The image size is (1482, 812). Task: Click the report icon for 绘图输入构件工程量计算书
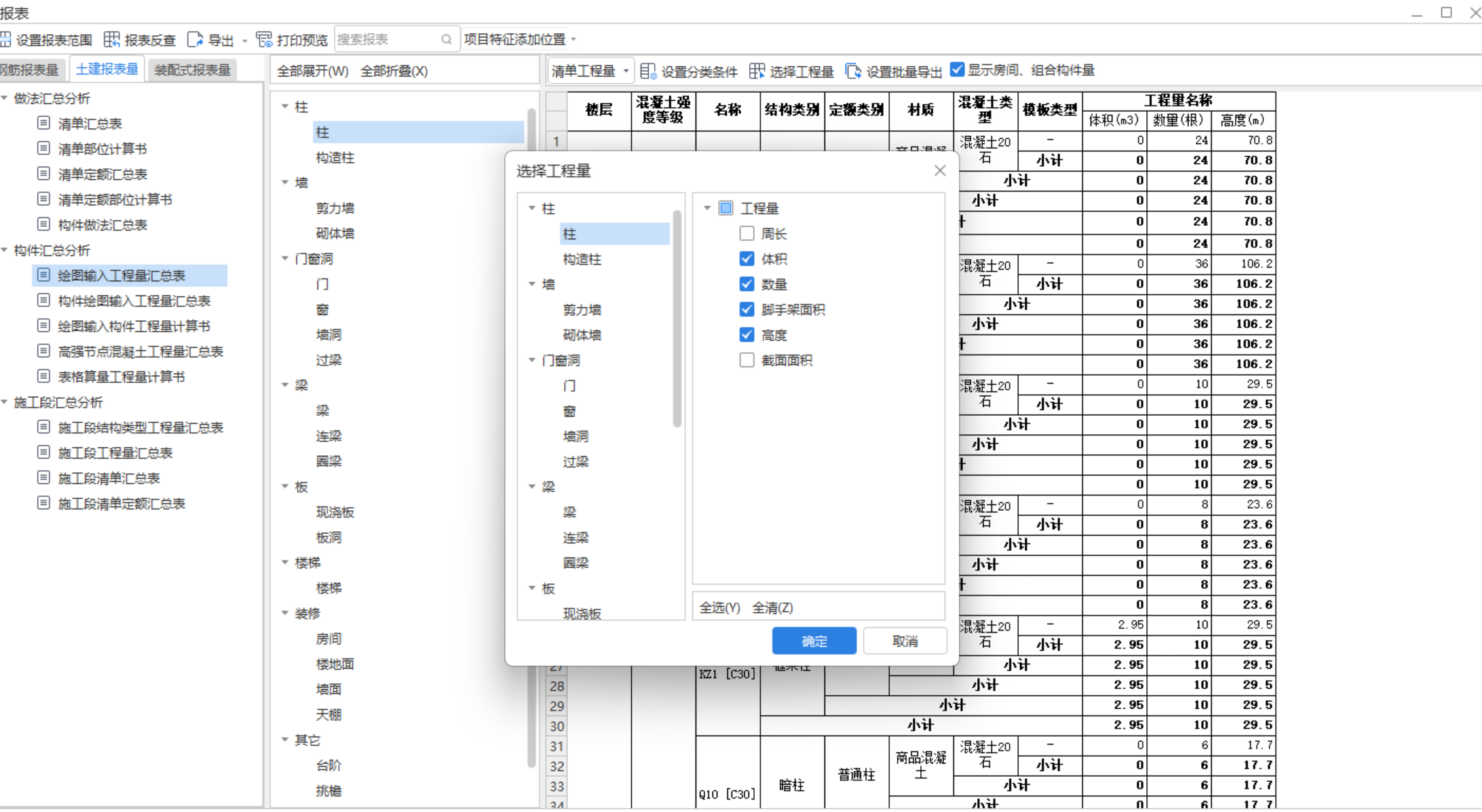click(x=44, y=326)
